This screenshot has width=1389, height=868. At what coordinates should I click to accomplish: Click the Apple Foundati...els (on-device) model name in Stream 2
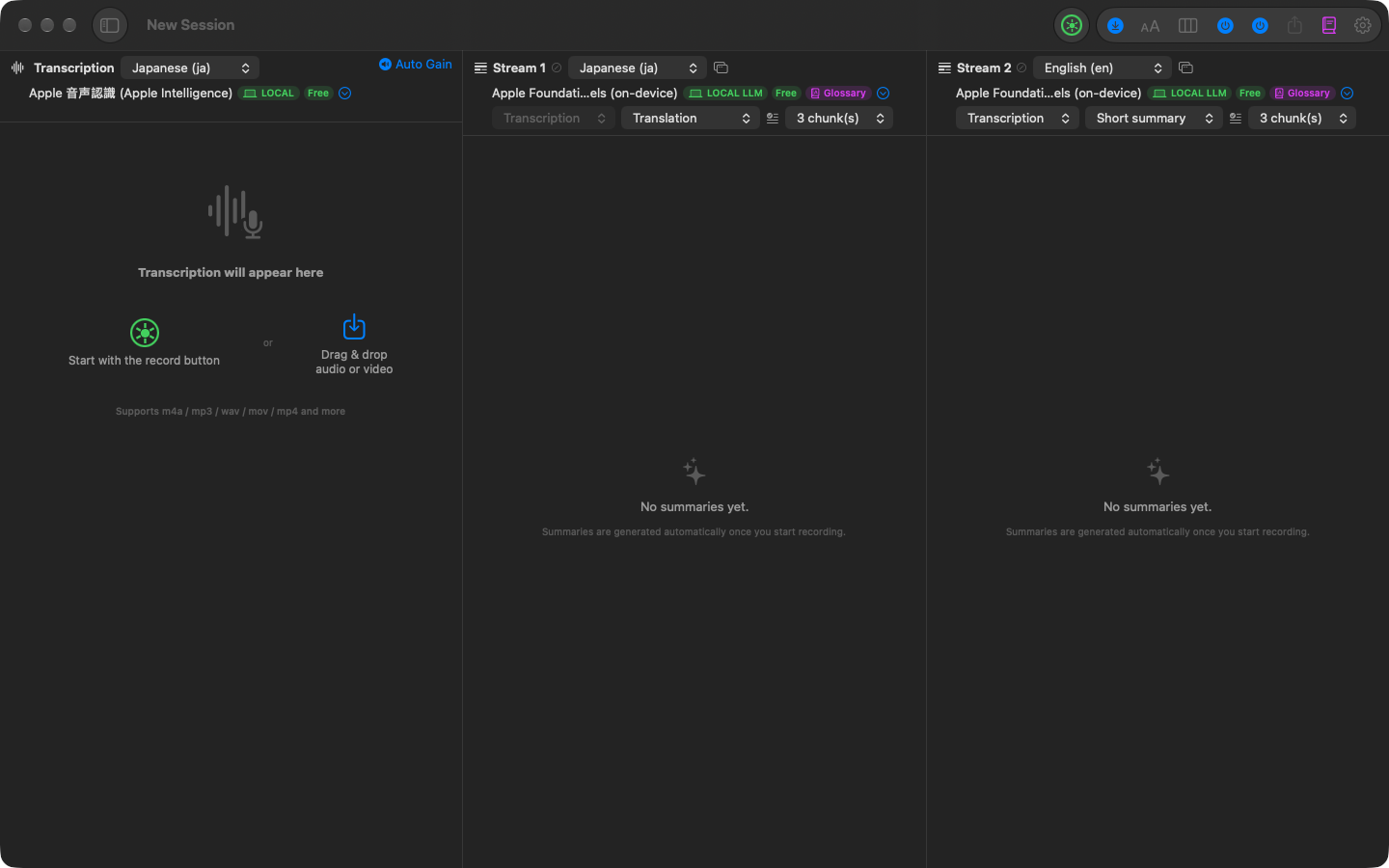coord(1049,94)
